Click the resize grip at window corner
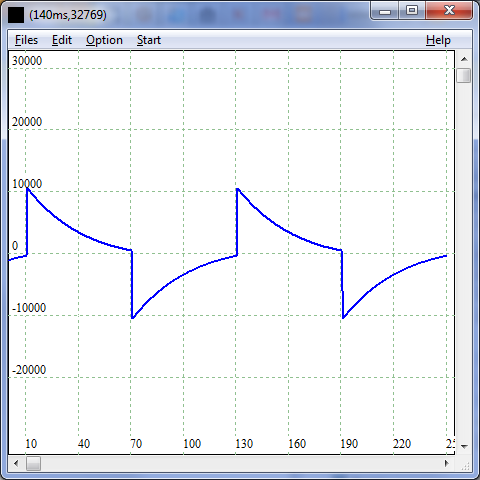This screenshot has width=480, height=480. pos(466,465)
